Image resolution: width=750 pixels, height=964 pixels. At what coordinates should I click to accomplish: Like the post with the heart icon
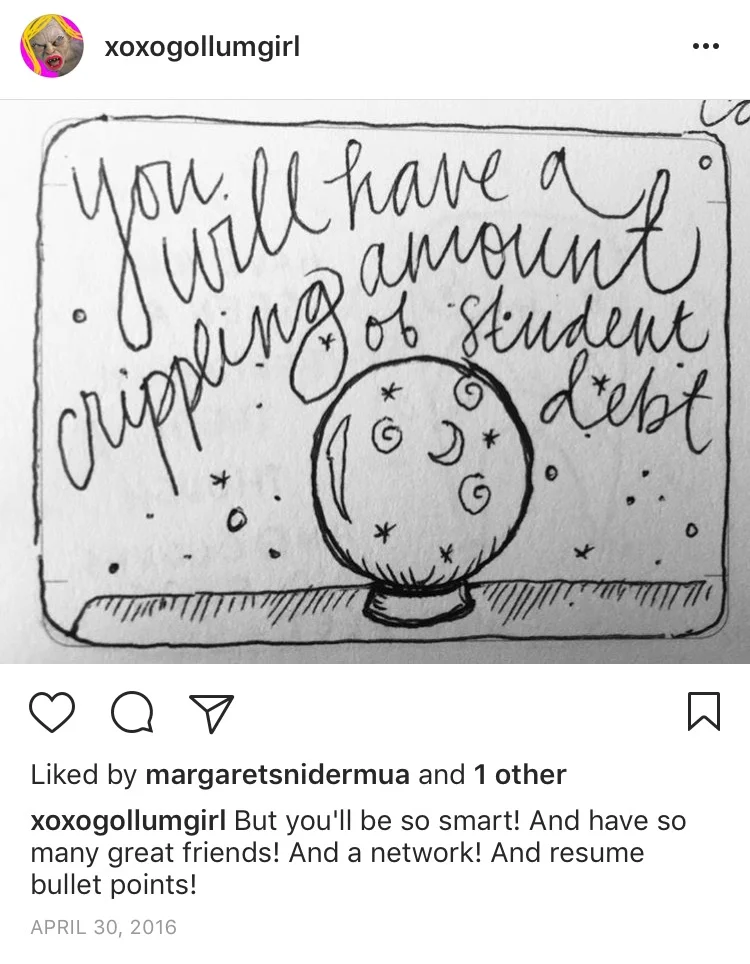click(x=52, y=712)
